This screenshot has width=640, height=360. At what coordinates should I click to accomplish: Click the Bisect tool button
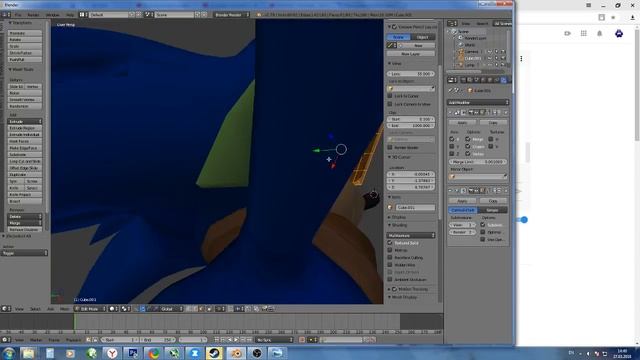[24, 201]
